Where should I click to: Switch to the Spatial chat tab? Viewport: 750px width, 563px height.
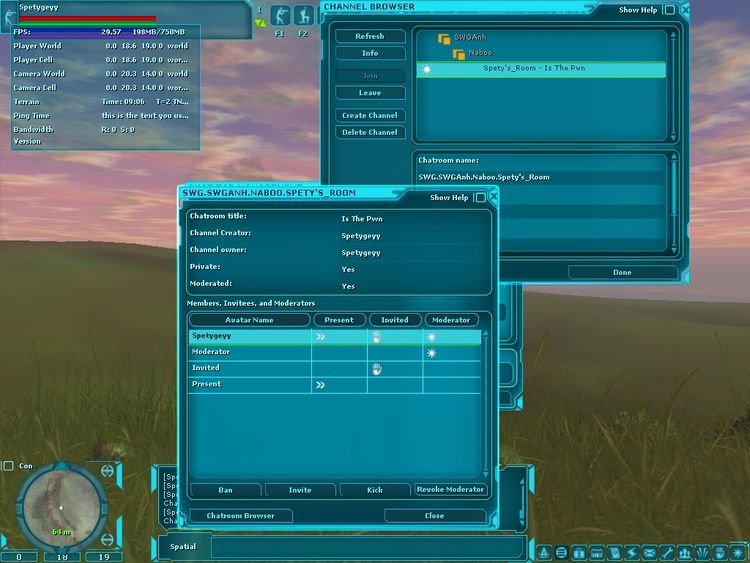pyautogui.click(x=183, y=546)
